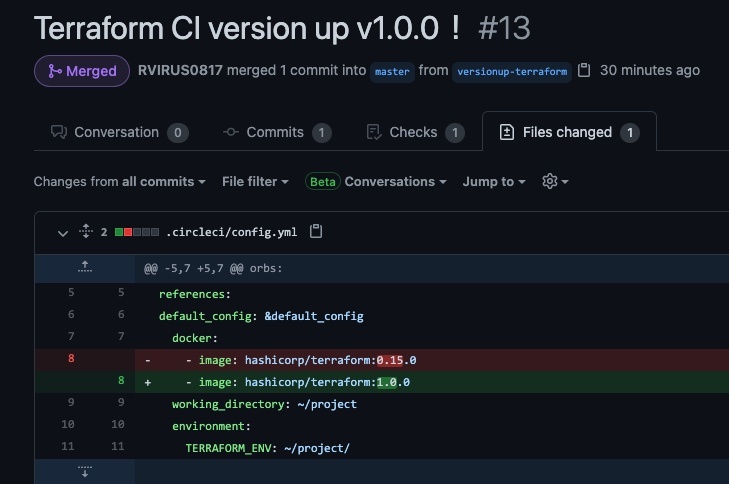Collapse the config.yml file diff
This screenshot has width=729, height=484.
[x=62, y=233]
